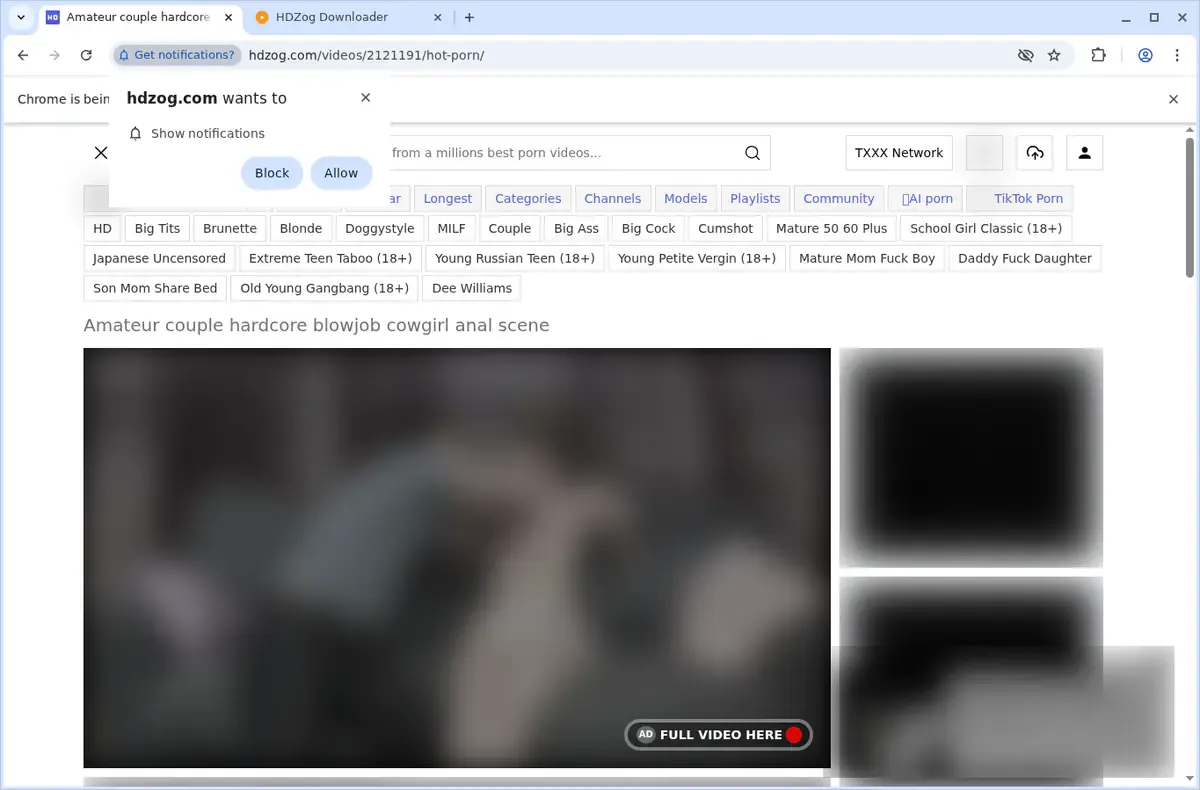Submit search with the magnifier icon
The width and height of the screenshot is (1200, 790).
753,153
